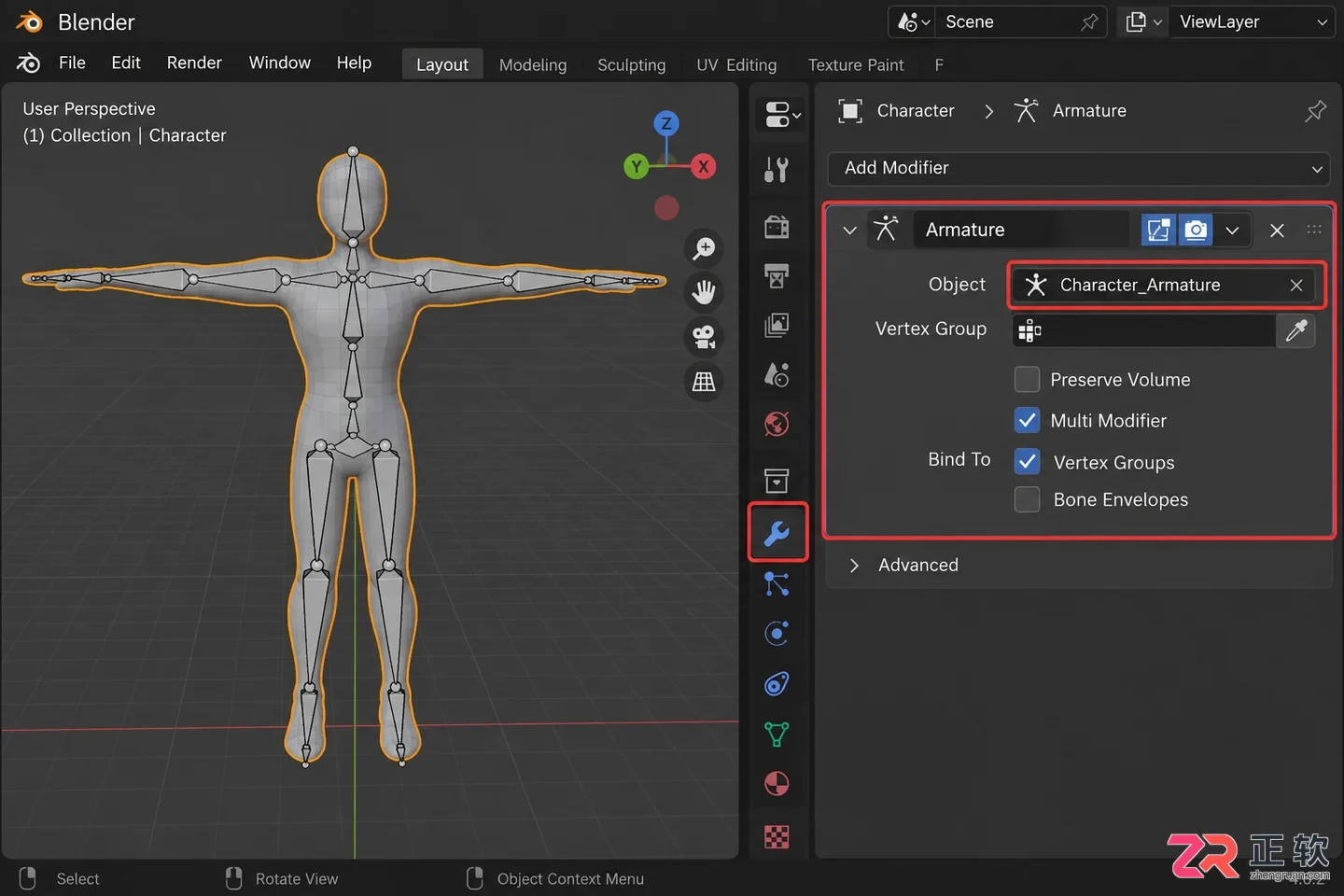Open the Render menu
Viewport: 1344px width, 896px height.
(194, 63)
